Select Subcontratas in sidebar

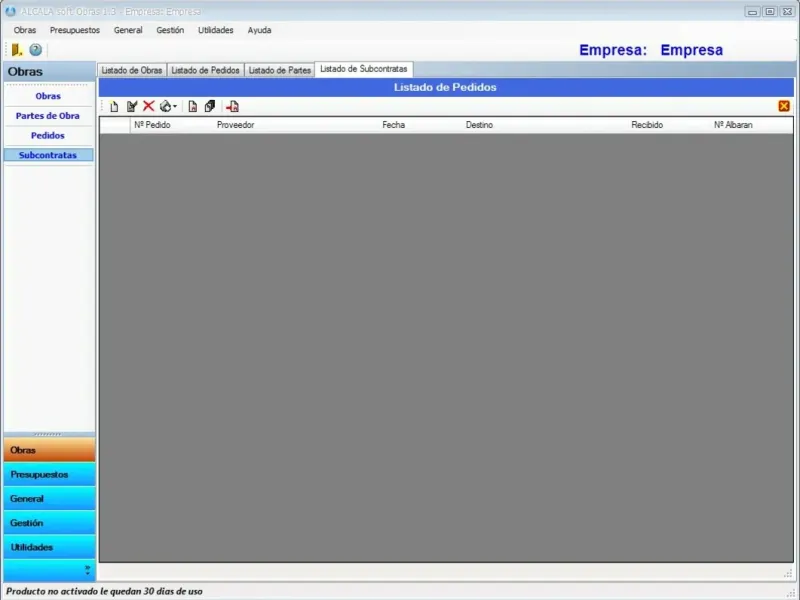(48, 155)
